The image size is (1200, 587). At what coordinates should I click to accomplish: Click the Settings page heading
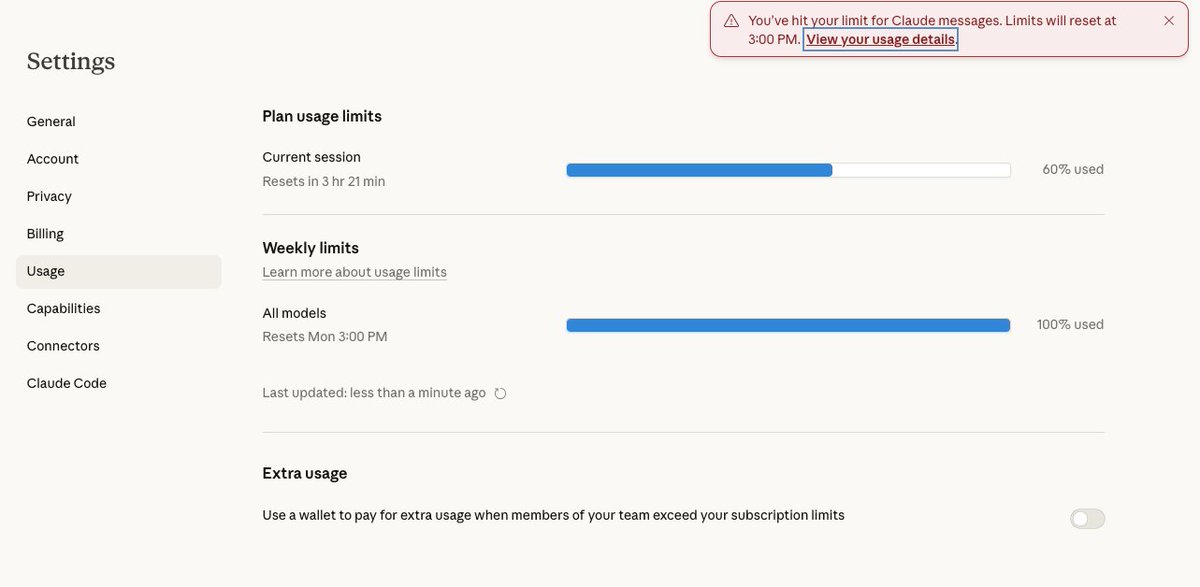pyautogui.click(x=71, y=61)
